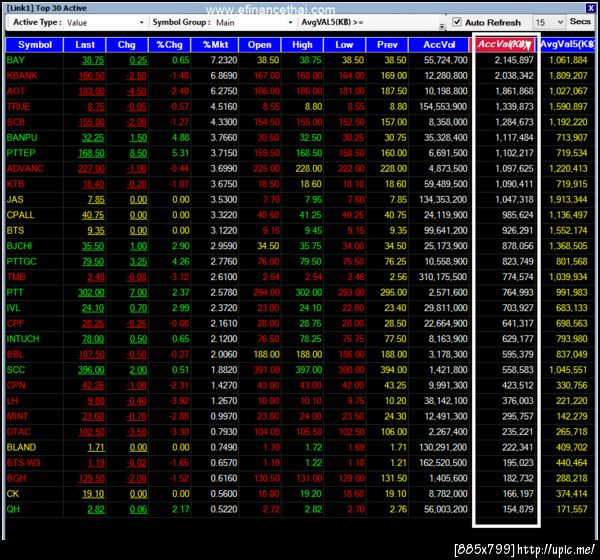Click KBANK %Mkt value 6.8690
Image resolution: width=600 pixels, height=560 pixels.
(x=223, y=76)
